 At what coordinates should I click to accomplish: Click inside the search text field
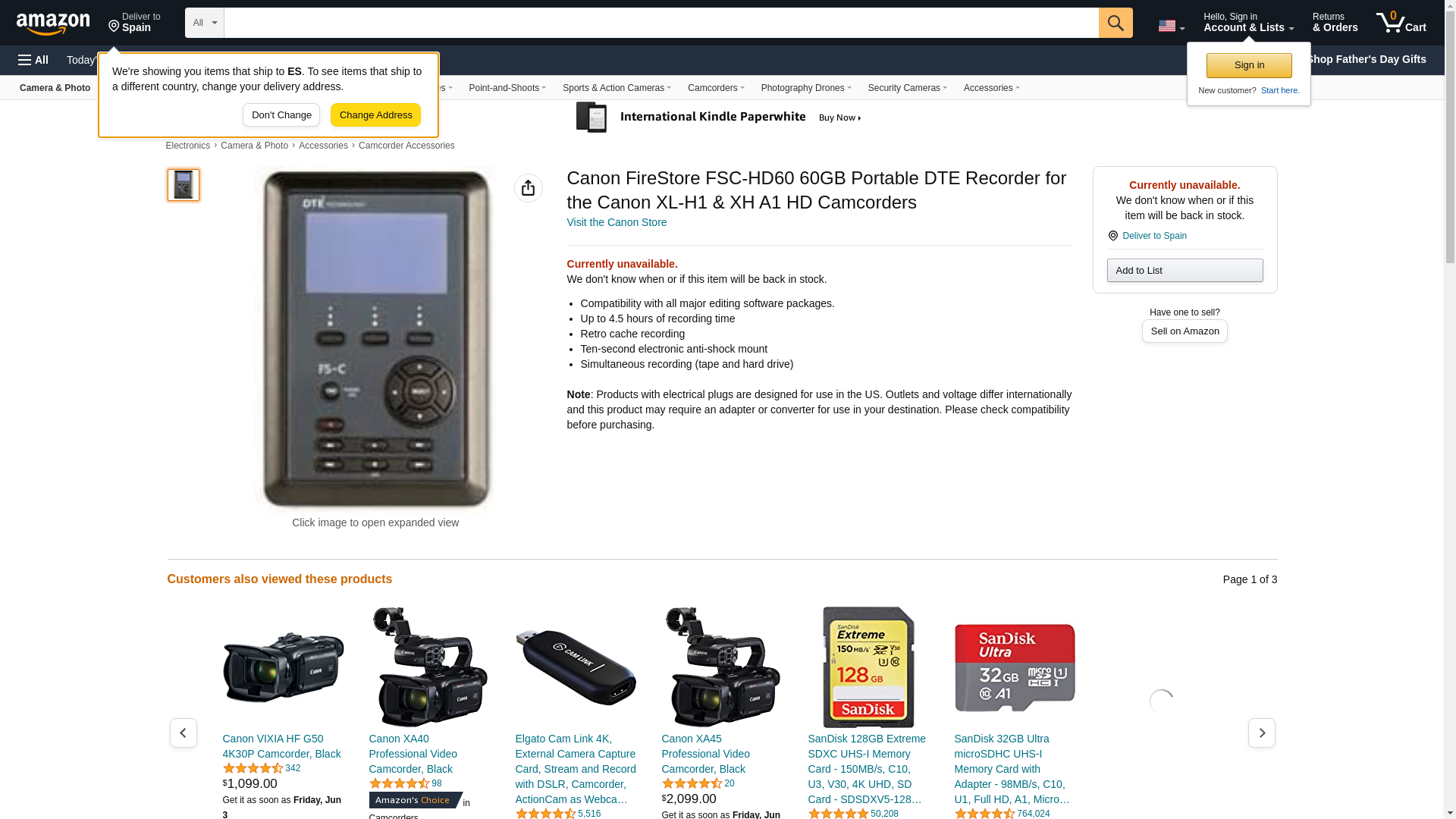(x=661, y=23)
